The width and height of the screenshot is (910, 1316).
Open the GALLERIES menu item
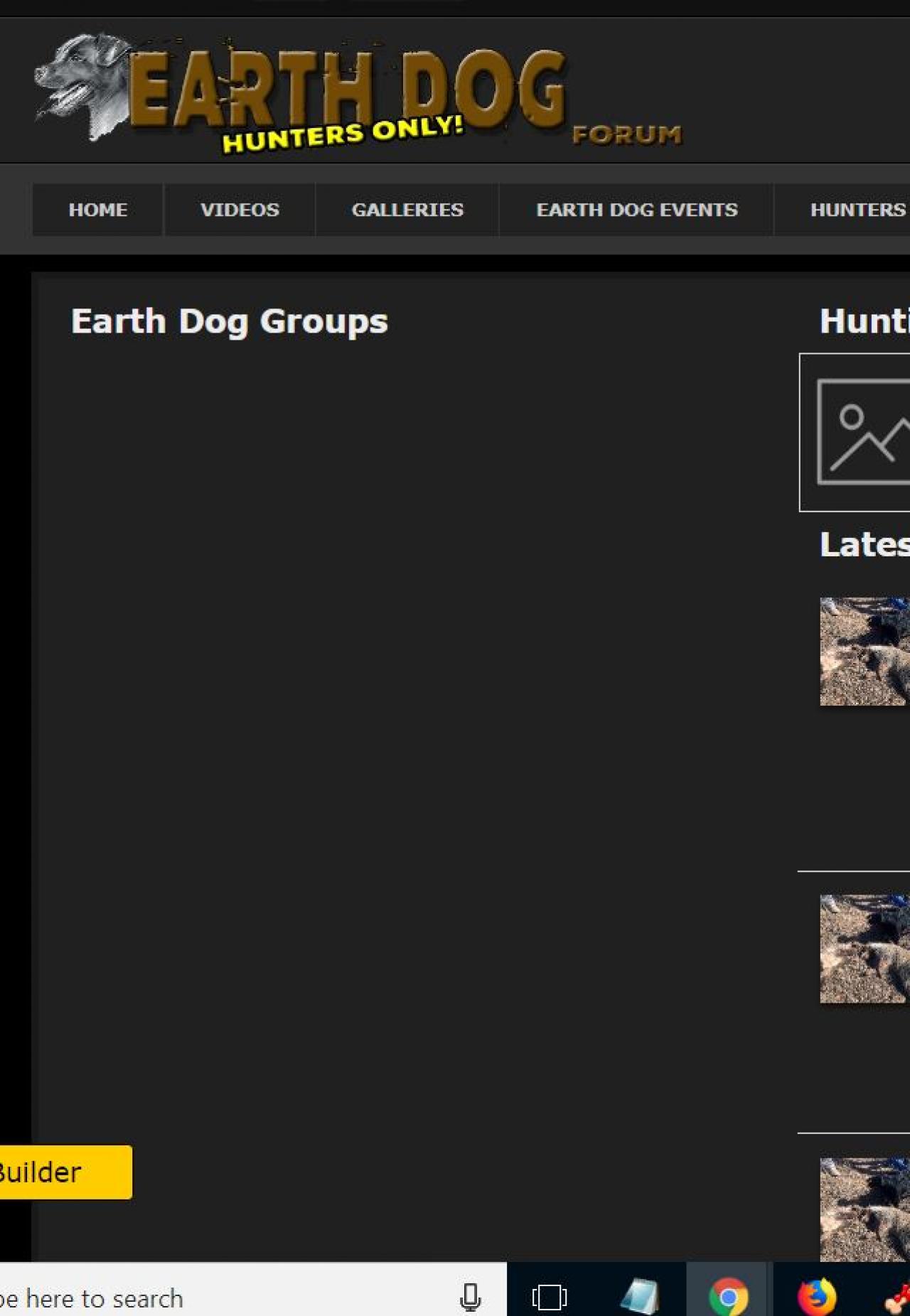(x=407, y=210)
